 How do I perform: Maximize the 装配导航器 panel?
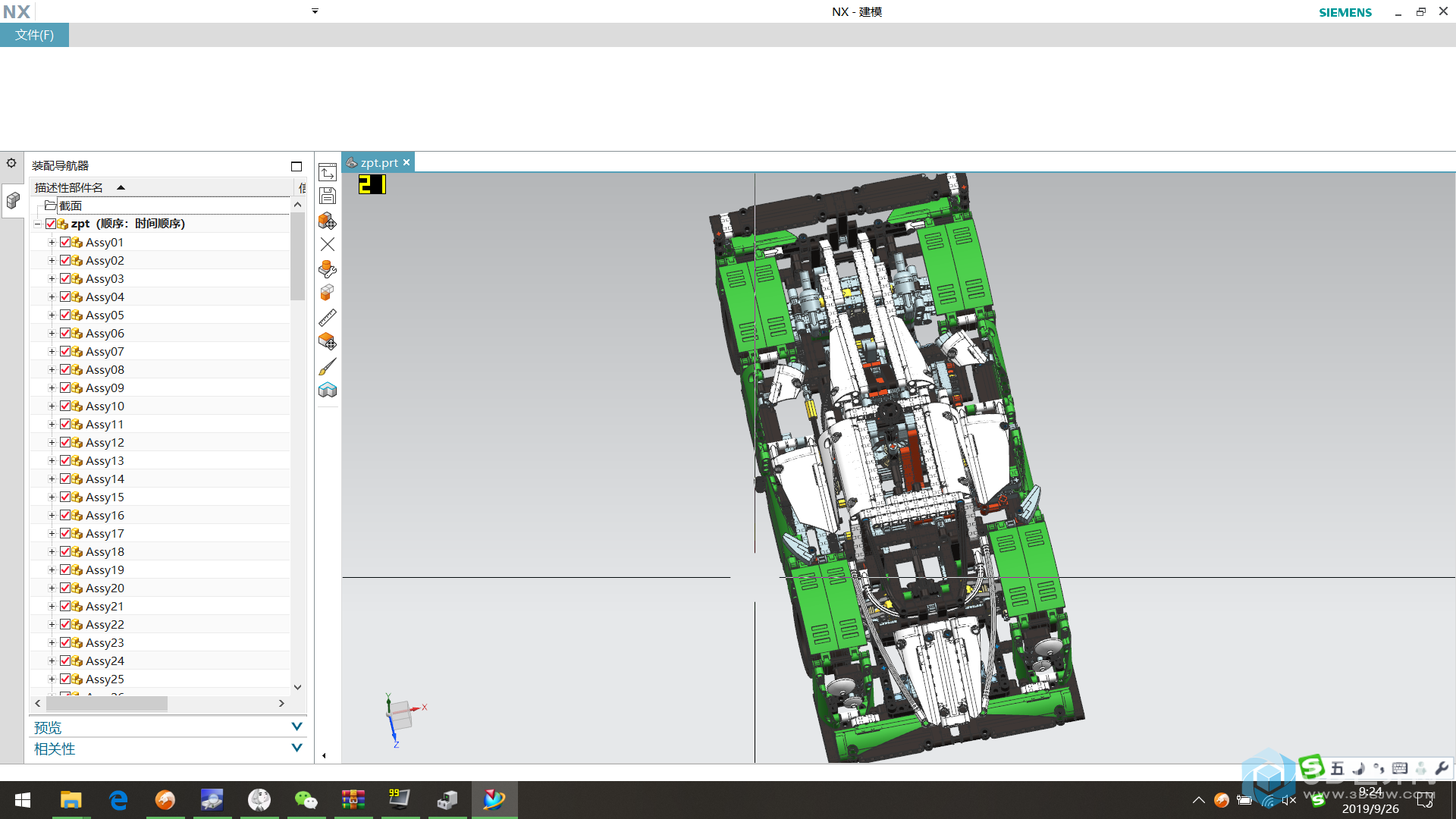(297, 166)
